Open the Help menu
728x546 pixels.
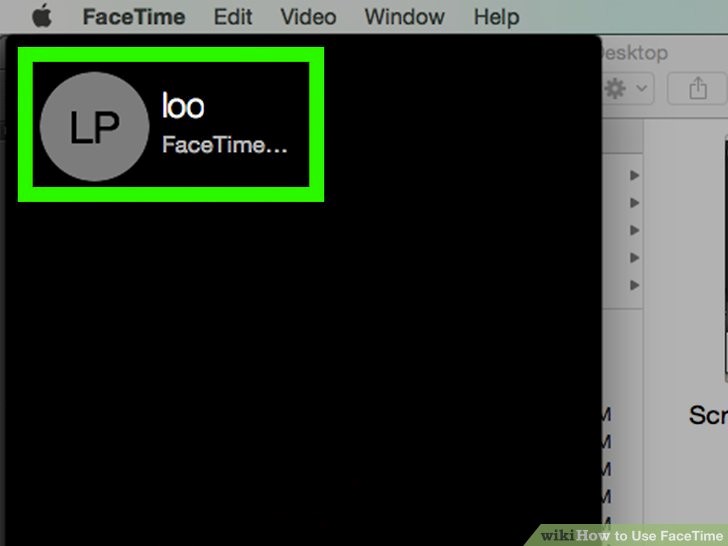(496, 18)
